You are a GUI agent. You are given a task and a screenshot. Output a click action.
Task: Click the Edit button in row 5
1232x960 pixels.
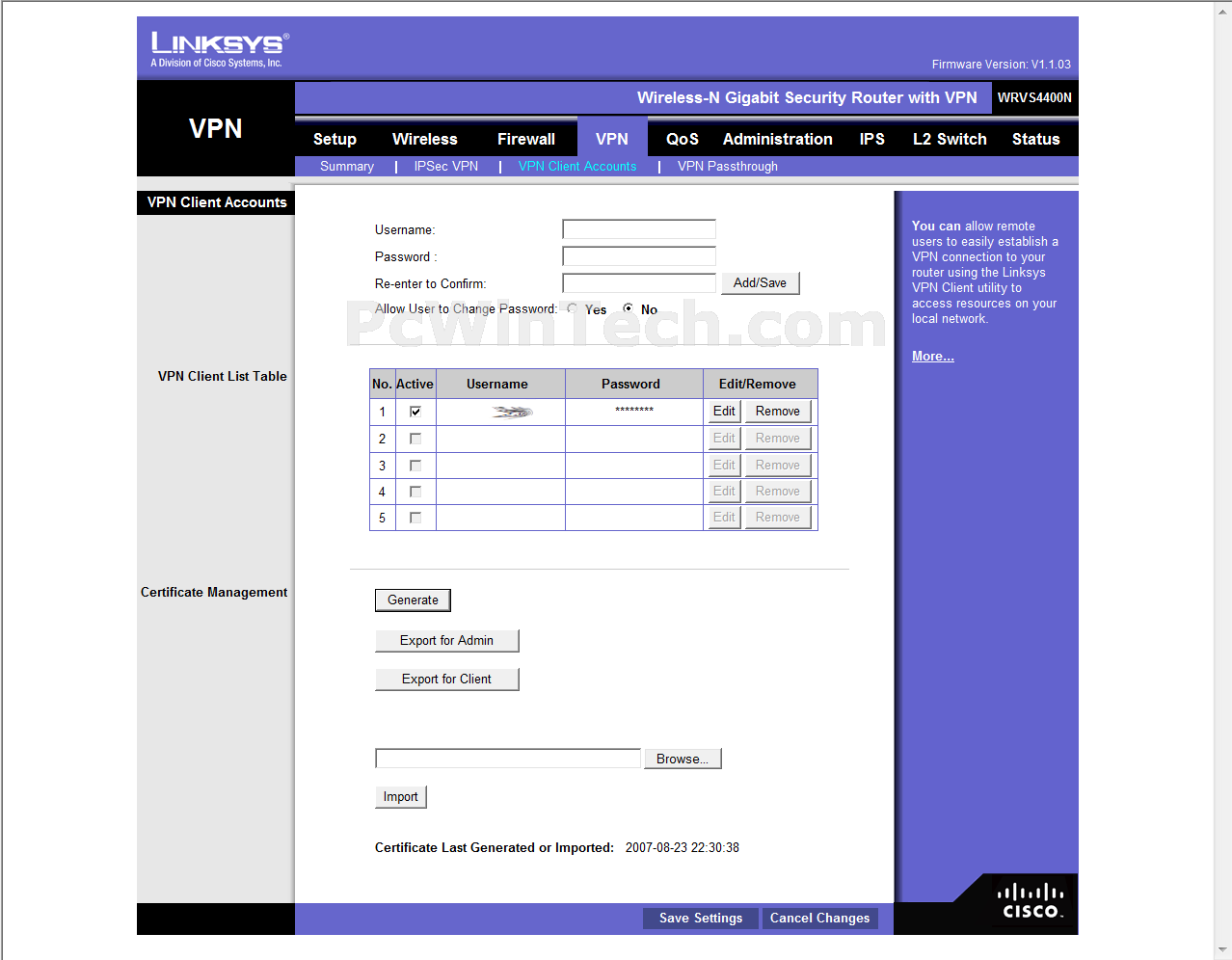pos(724,518)
